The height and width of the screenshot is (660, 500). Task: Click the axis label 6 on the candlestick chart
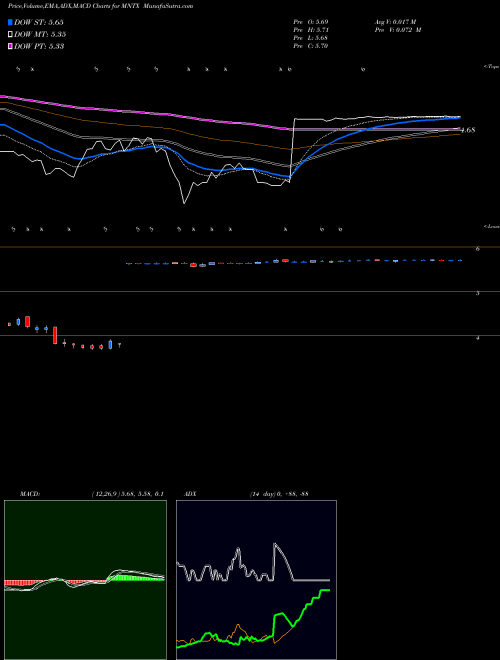pyautogui.click(x=478, y=249)
